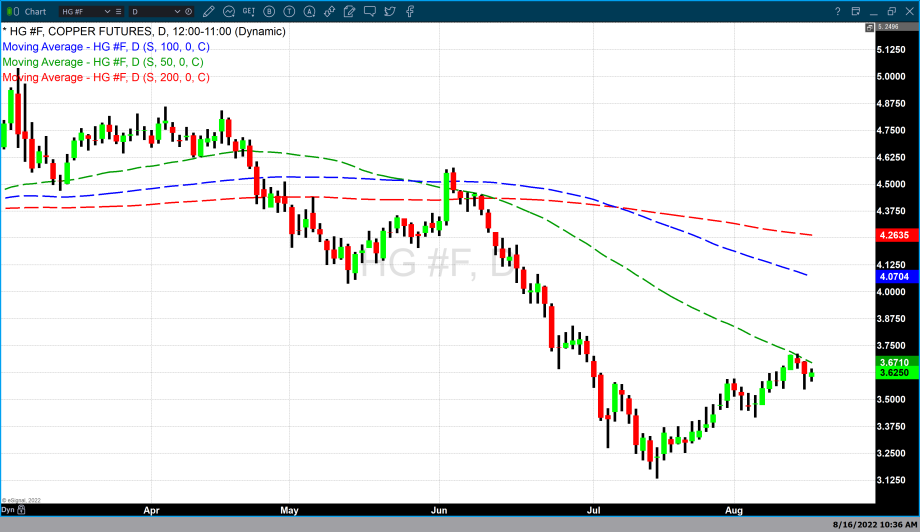Image resolution: width=920 pixels, height=532 pixels.
Task: Share chart via Twitter icon
Action: click(x=391, y=11)
